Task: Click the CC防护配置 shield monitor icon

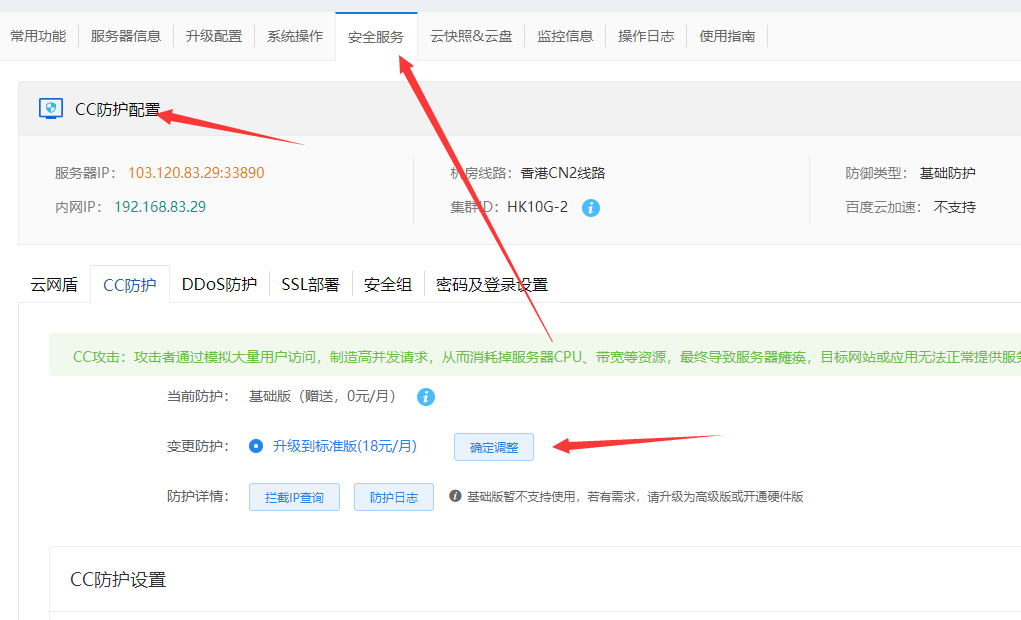Action: click(50, 109)
